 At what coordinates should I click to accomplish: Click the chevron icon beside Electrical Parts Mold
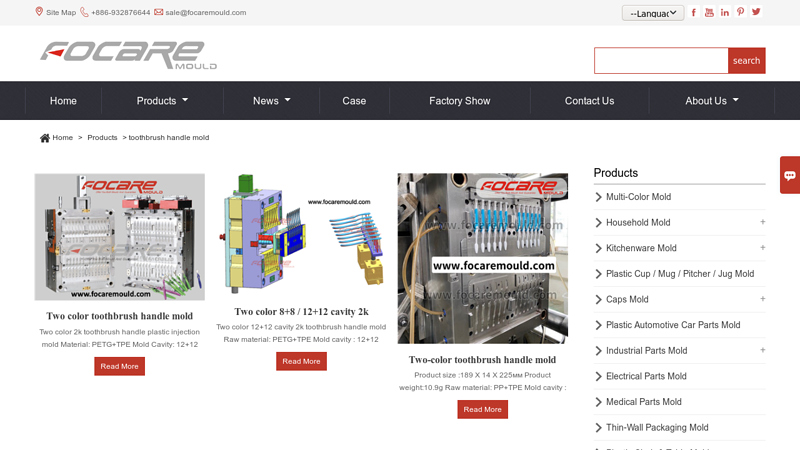coord(598,377)
